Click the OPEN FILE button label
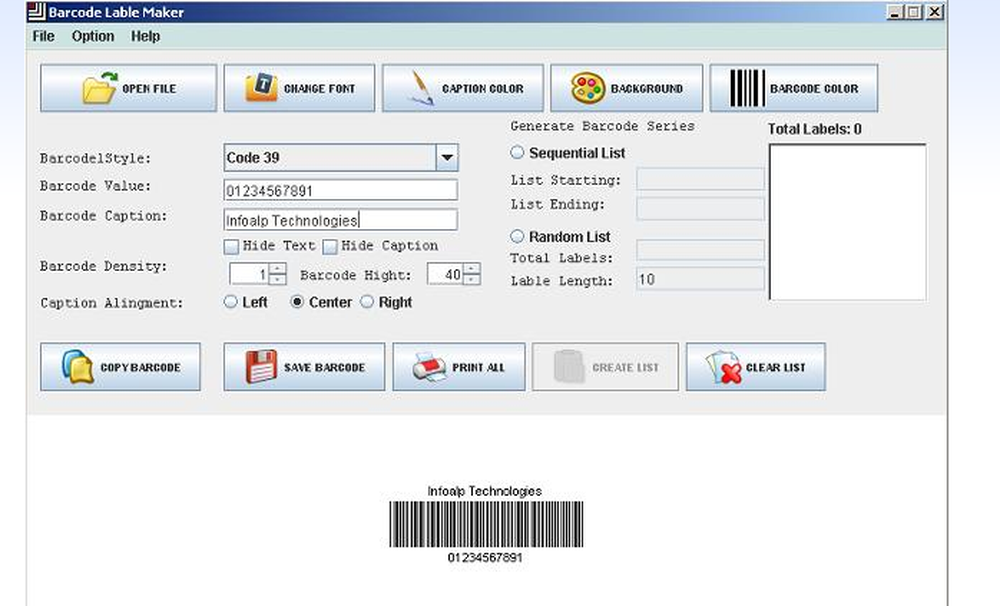 149,89
